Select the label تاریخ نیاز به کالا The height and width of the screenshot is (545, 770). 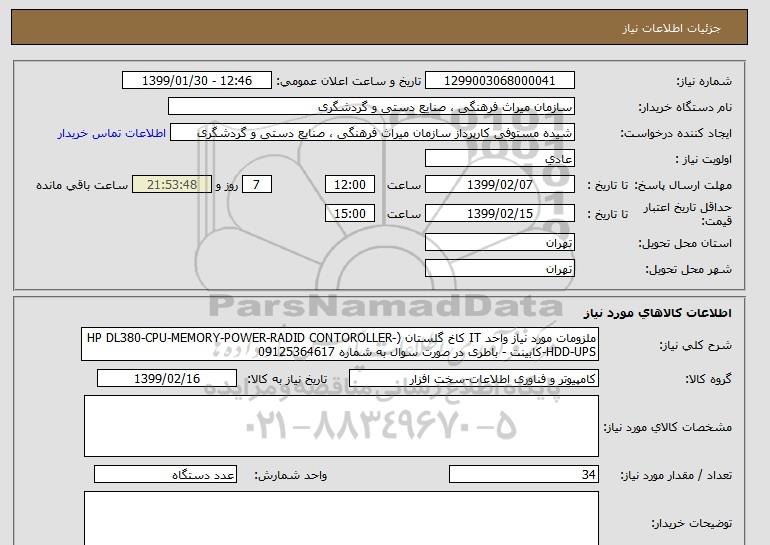[286, 379]
